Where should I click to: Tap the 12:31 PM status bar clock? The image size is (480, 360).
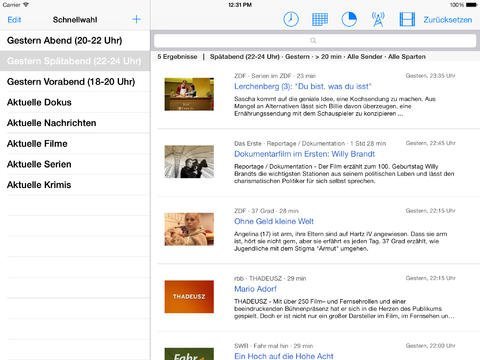[240, 5]
